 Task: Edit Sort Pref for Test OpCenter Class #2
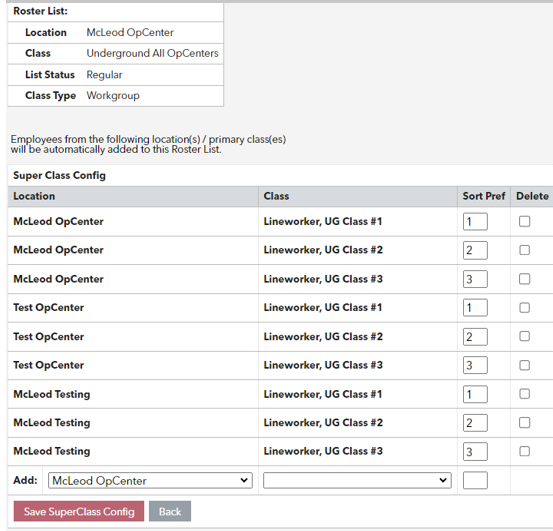(475, 336)
